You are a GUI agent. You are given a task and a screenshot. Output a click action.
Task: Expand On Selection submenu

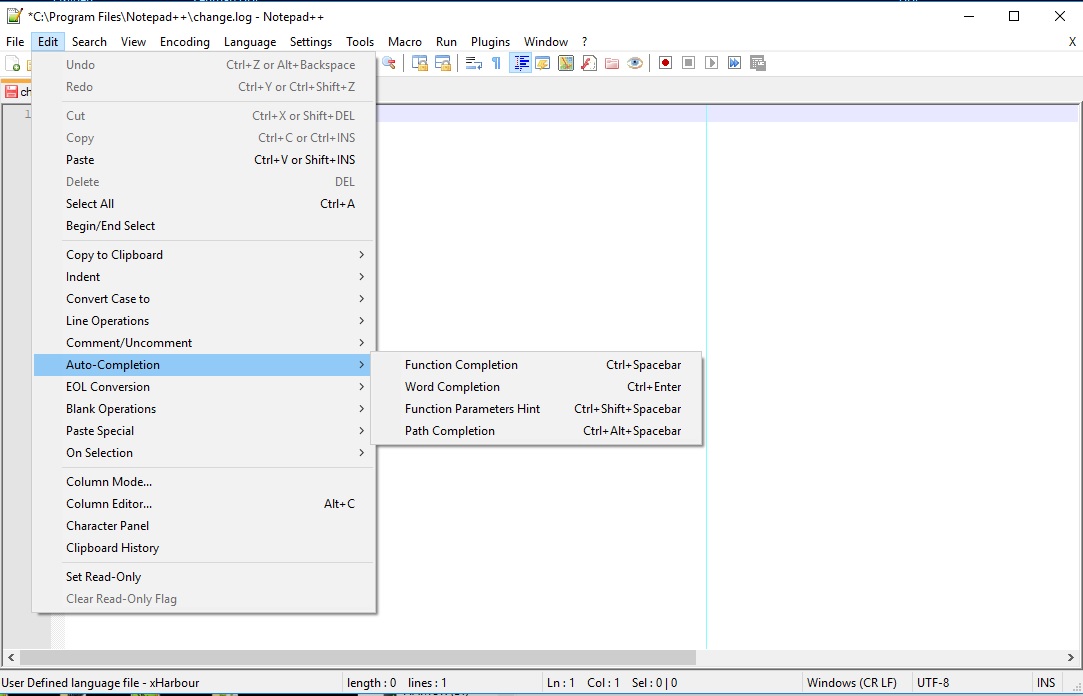[204, 453]
